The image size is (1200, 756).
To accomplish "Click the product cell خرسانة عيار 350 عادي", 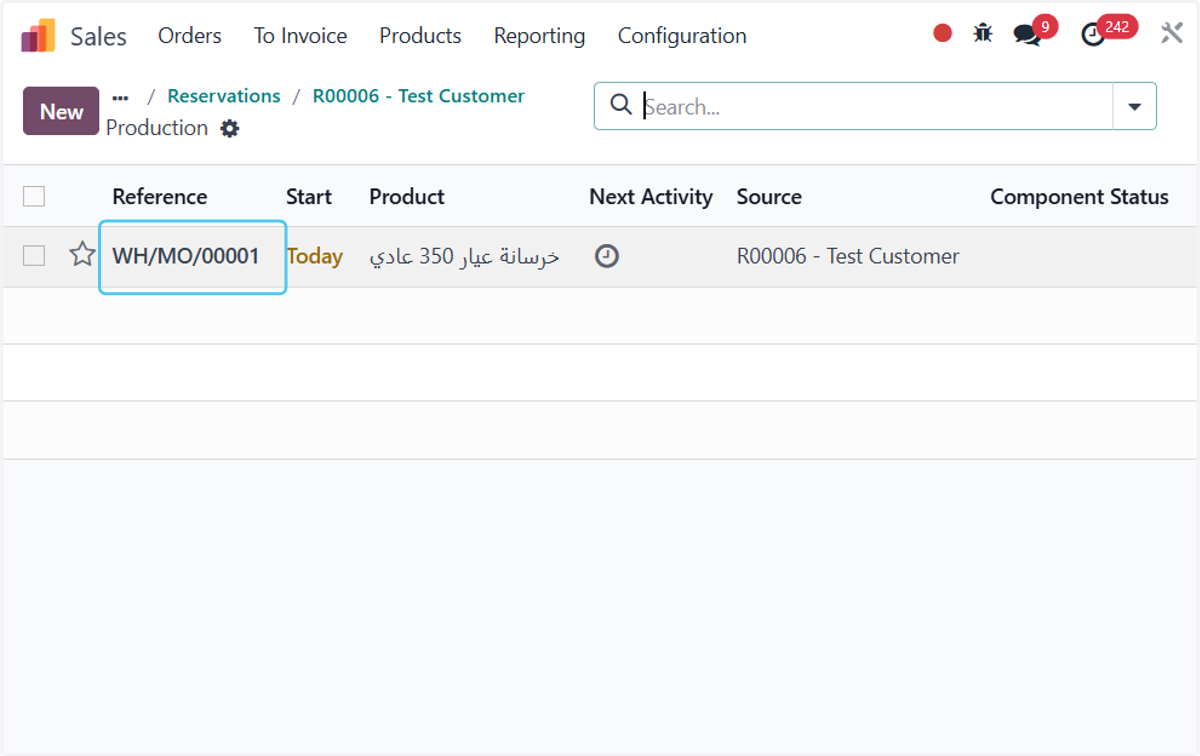I will tap(465, 256).
